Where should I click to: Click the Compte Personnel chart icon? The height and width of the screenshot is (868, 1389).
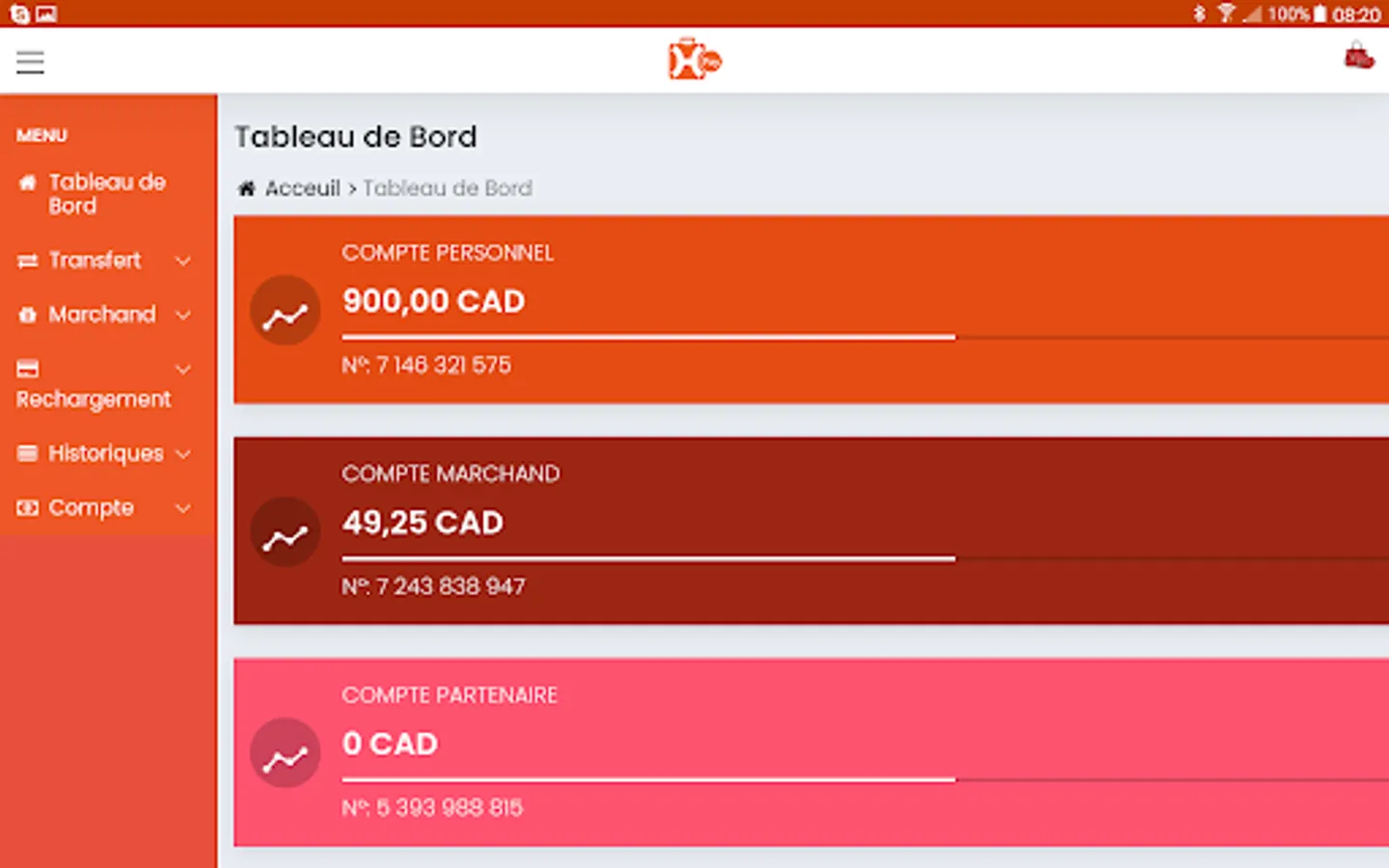click(x=286, y=311)
